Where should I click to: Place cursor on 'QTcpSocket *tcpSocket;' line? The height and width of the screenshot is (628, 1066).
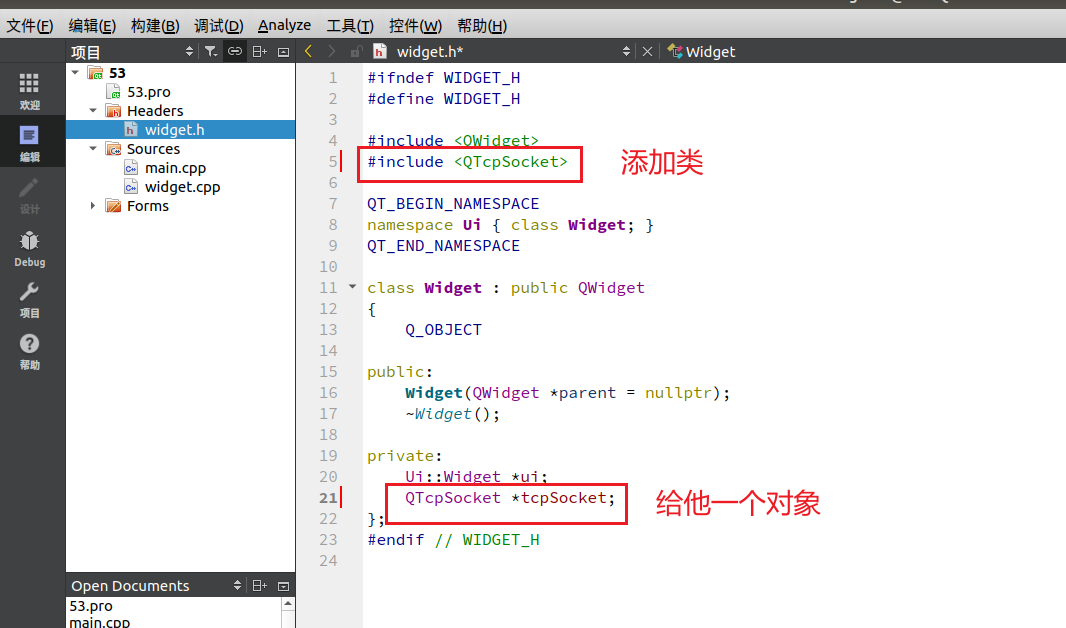pyautogui.click(x=510, y=498)
